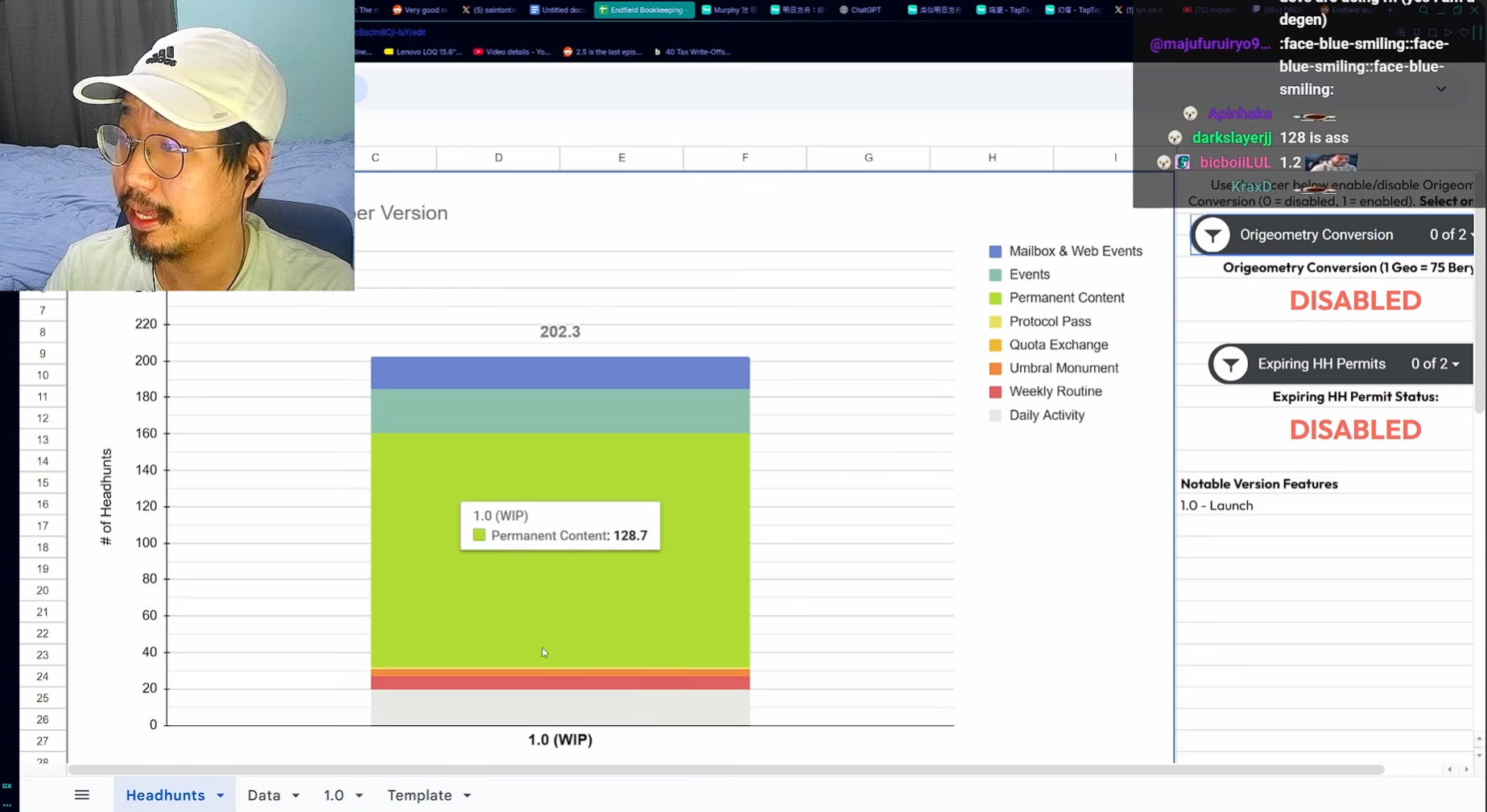Image resolution: width=1487 pixels, height=812 pixels.
Task: Select the Protocol Pass legend label
Action: point(1050,321)
